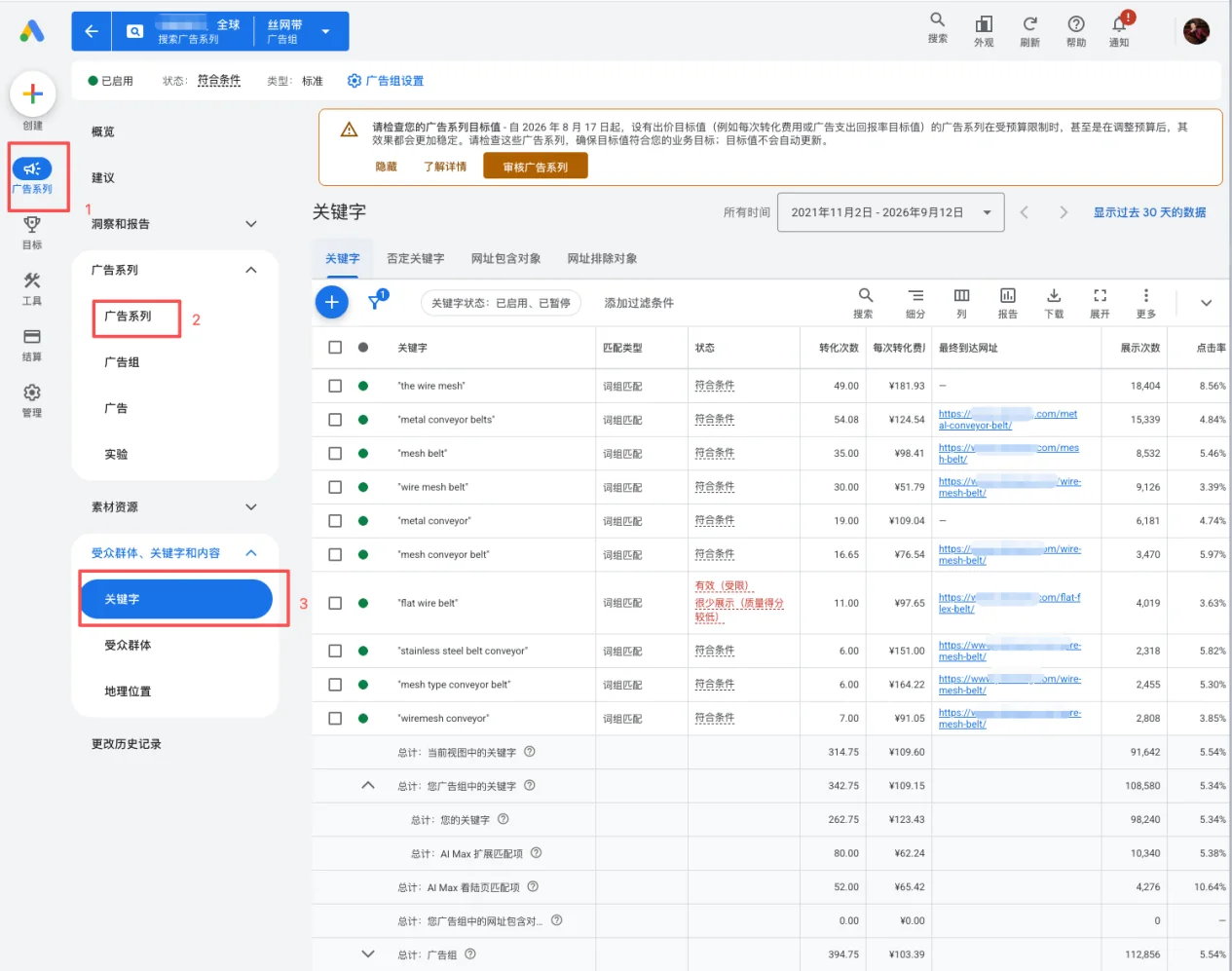This screenshot has height=971, width=1232.
Task: Open 广告组设置 link
Action: [x=386, y=81]
